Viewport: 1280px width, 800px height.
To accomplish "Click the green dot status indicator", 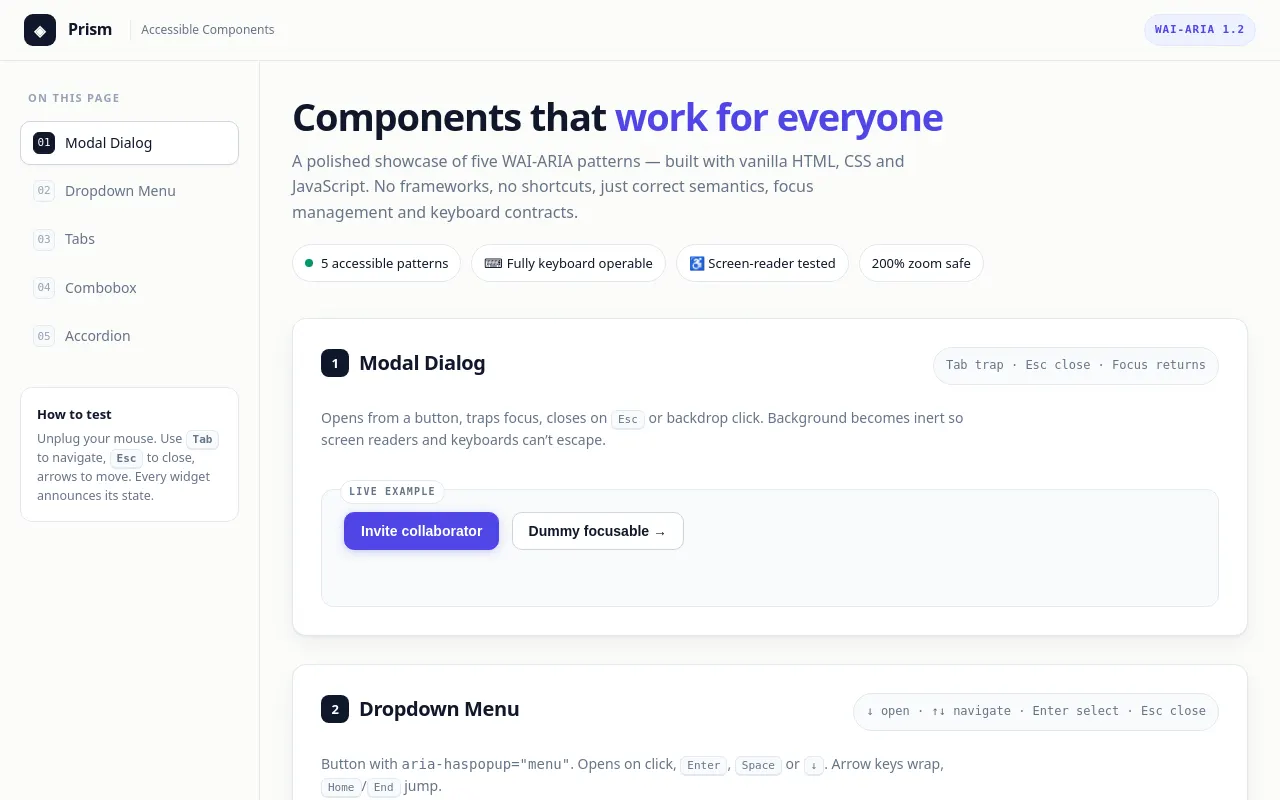I will [309, 263].
